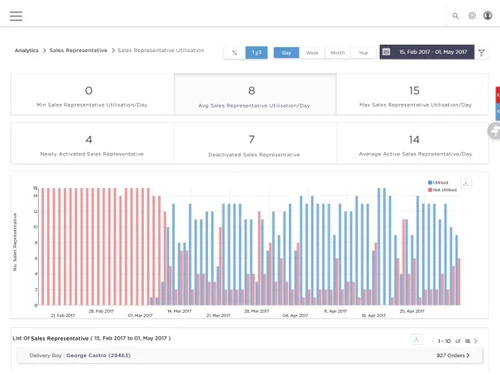Click Average Active Sales Representative/Day card
The width and height of the screenshot is (500, 375).
click(413, 143)
